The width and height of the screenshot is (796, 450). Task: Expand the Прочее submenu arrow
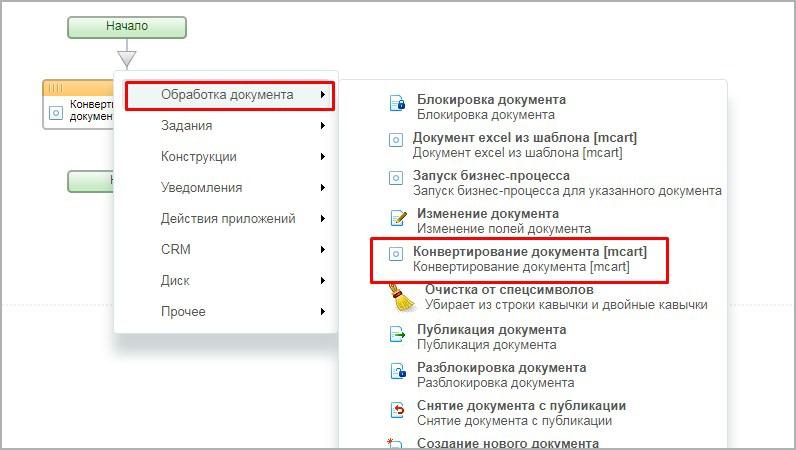click(x=322, y=311)
